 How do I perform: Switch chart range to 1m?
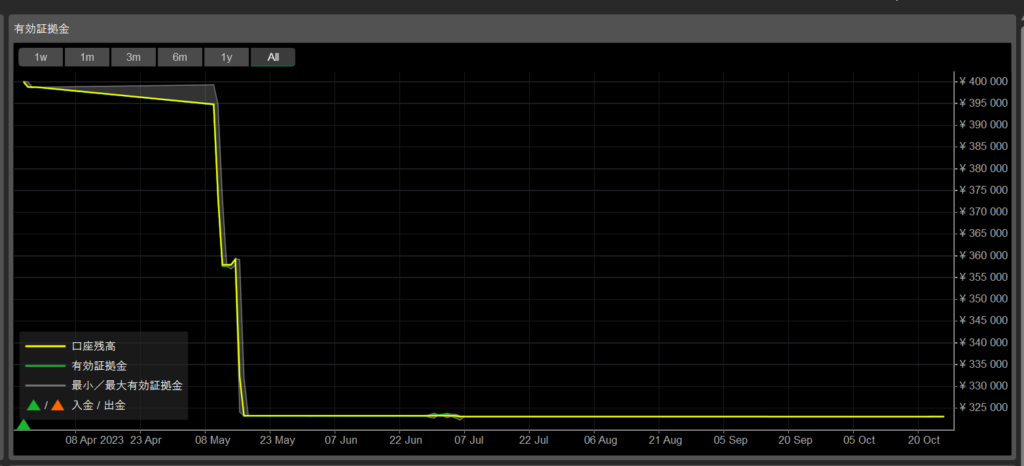click(x=87, y=57)
